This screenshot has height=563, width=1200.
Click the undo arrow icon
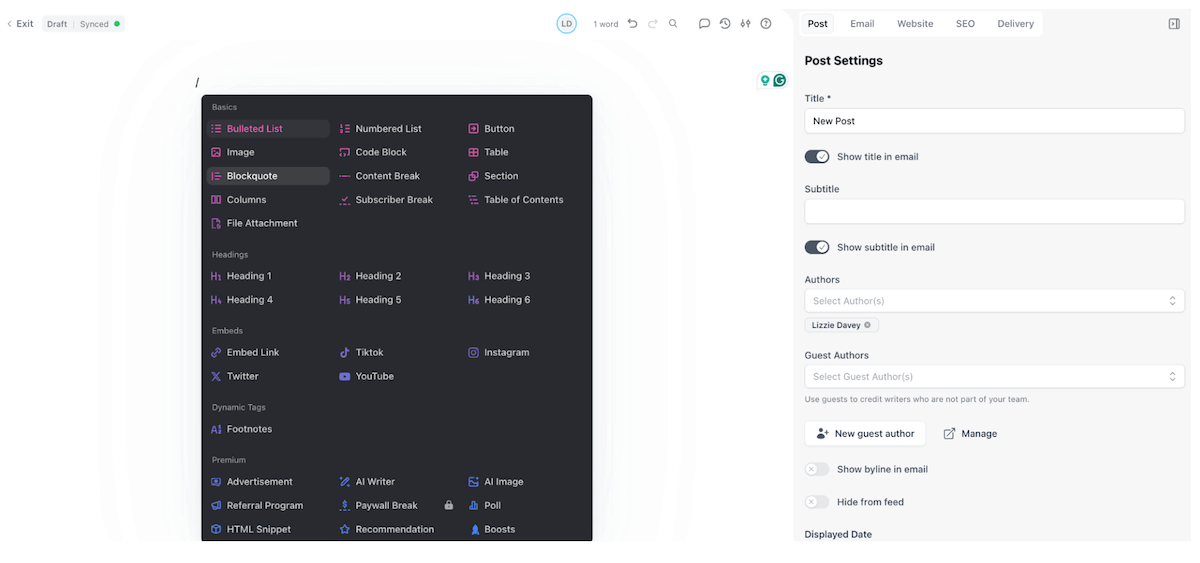pyautogui.click(x=632, y=24)
